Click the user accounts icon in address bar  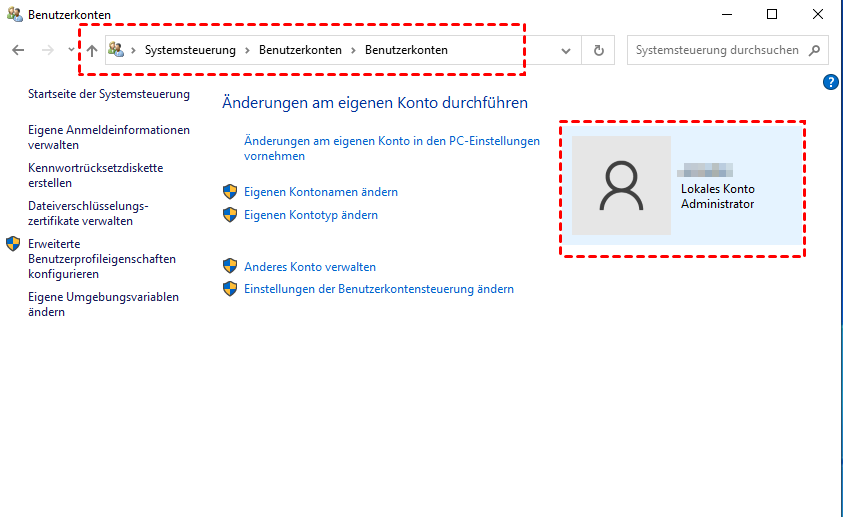(116, 50)
